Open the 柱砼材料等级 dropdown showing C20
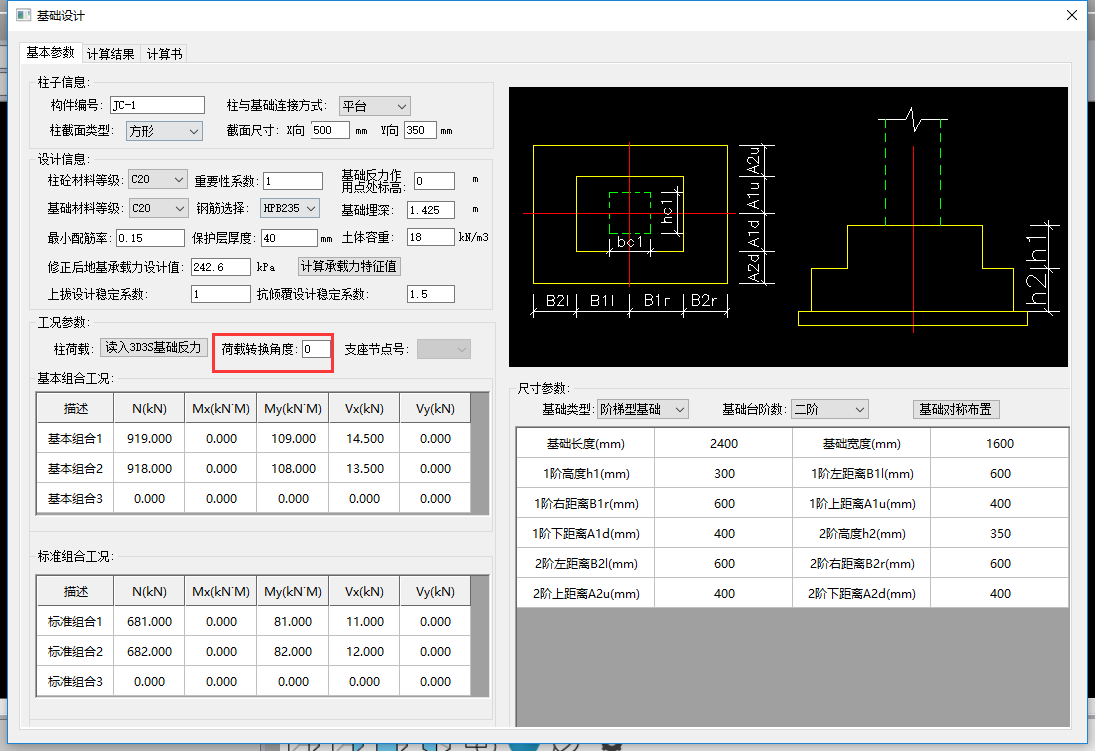This screenshot has height=751, width=1095. tap(158, 180)
